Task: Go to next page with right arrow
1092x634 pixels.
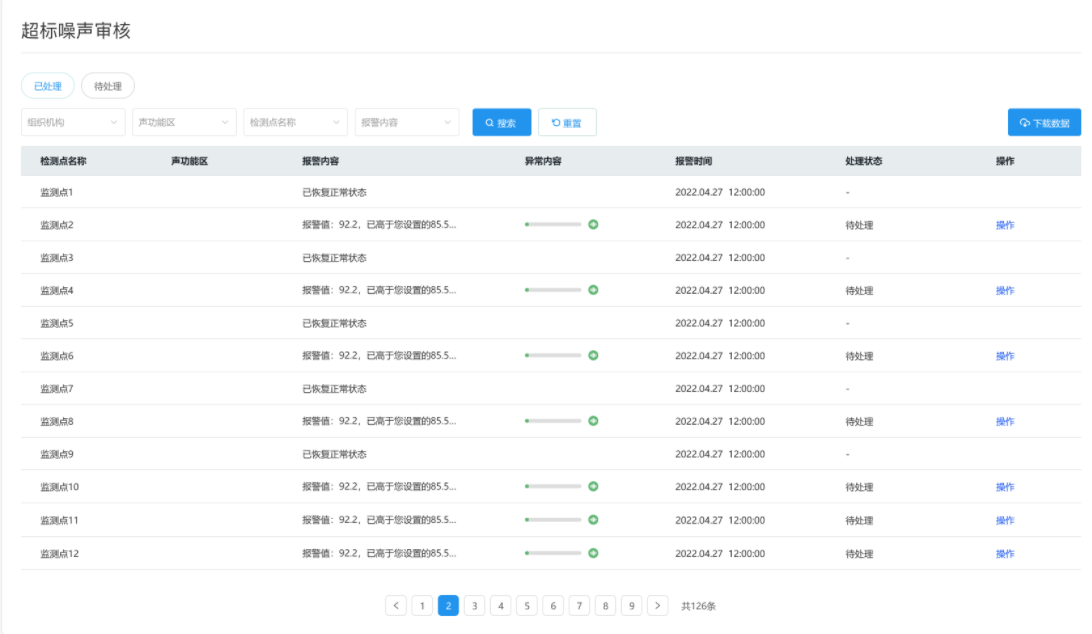Action: tap(657, 605)
